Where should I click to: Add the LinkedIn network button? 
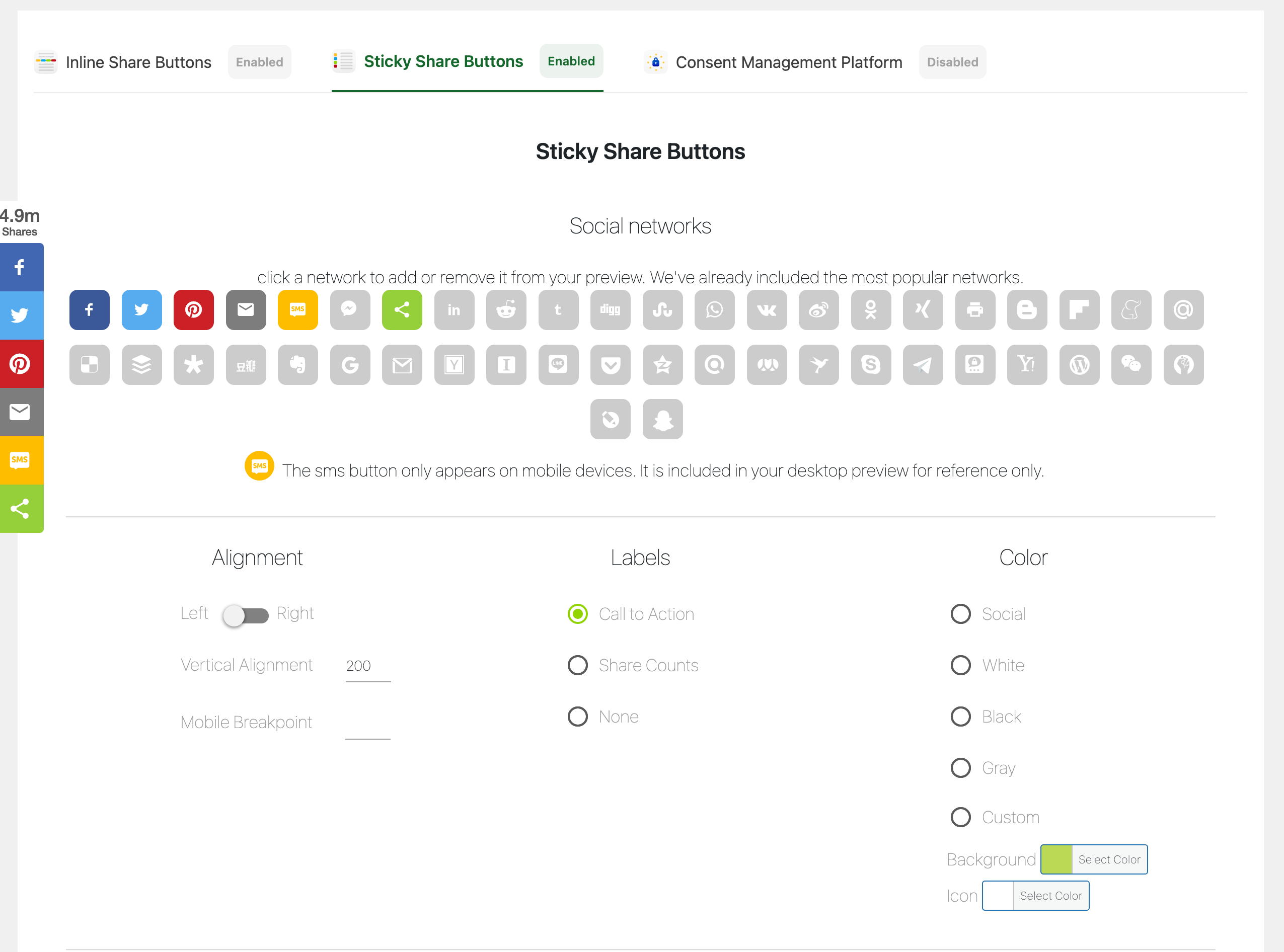[454, 310]
